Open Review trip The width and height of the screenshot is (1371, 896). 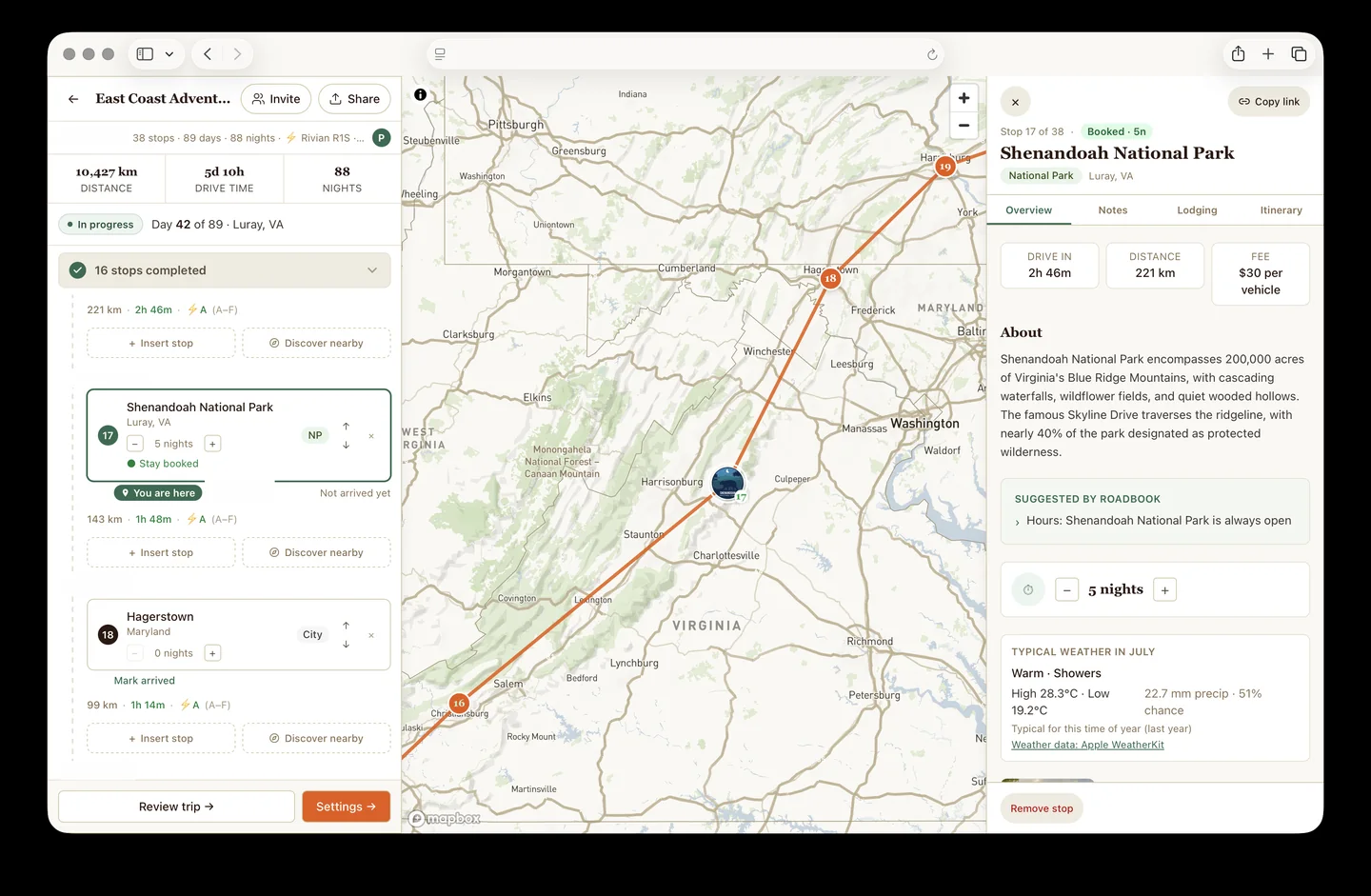tap(176, 806)
